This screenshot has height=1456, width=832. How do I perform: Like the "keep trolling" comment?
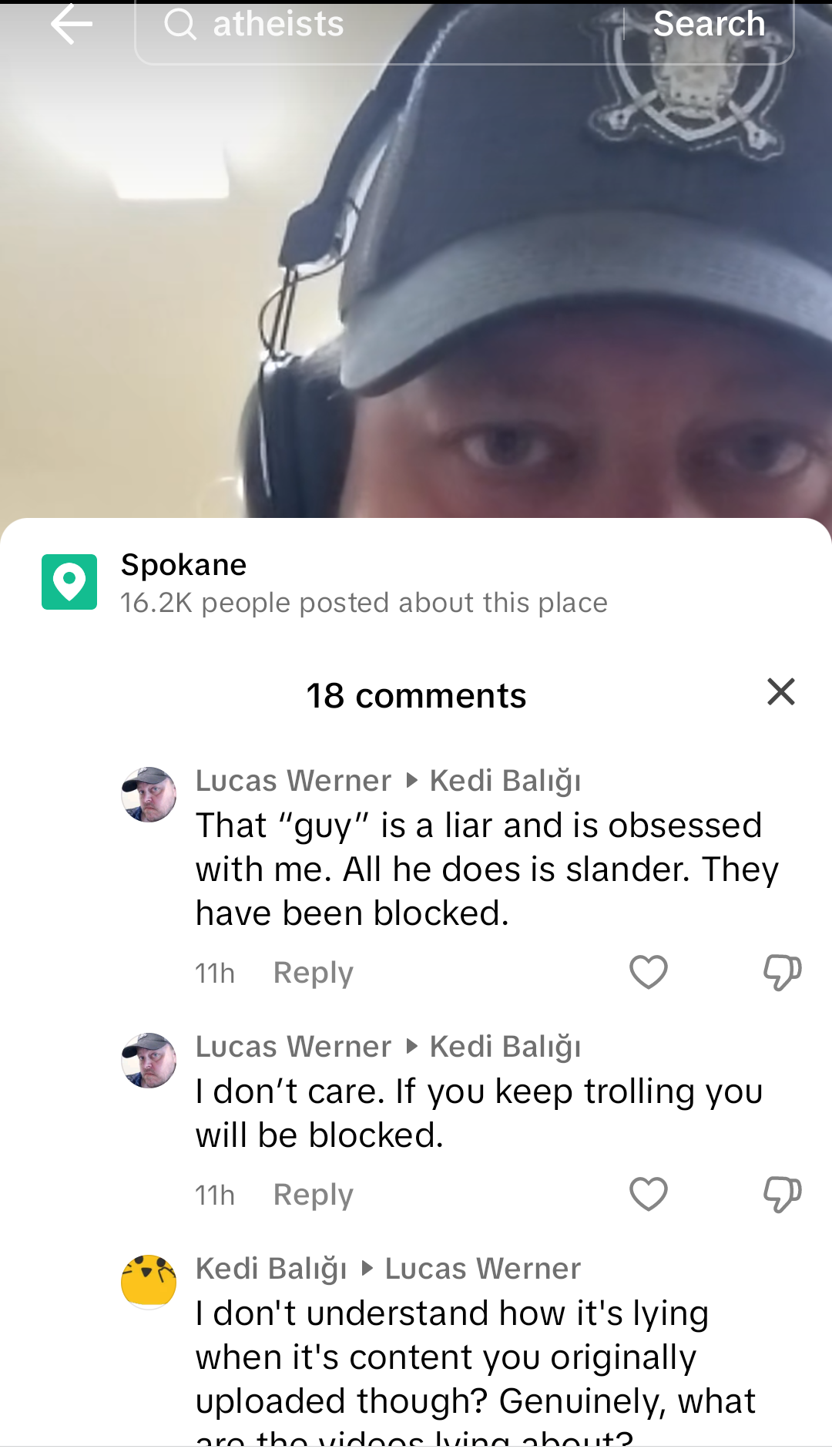(649, 1194)
